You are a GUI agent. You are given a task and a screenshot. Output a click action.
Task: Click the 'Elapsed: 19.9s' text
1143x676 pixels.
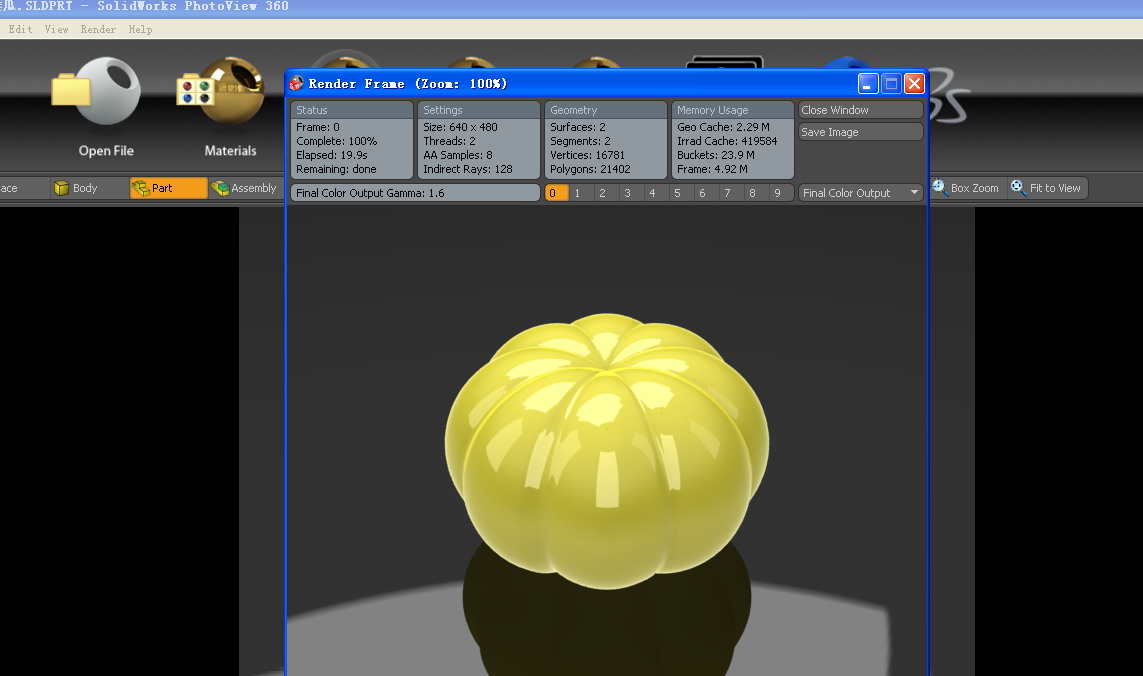(x=332, y=155)
